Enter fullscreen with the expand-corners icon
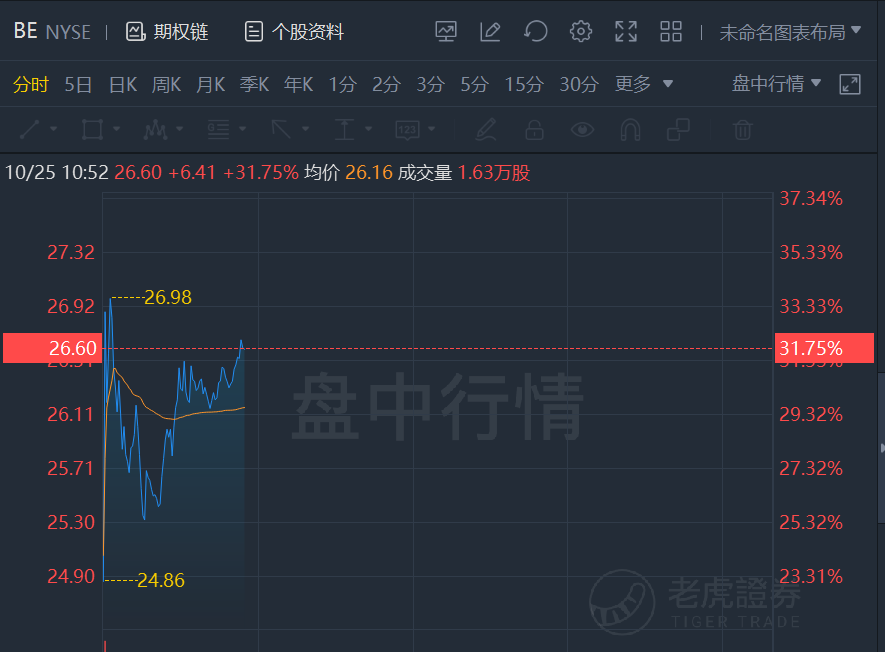The image size is (885, 652). (626, 31)
